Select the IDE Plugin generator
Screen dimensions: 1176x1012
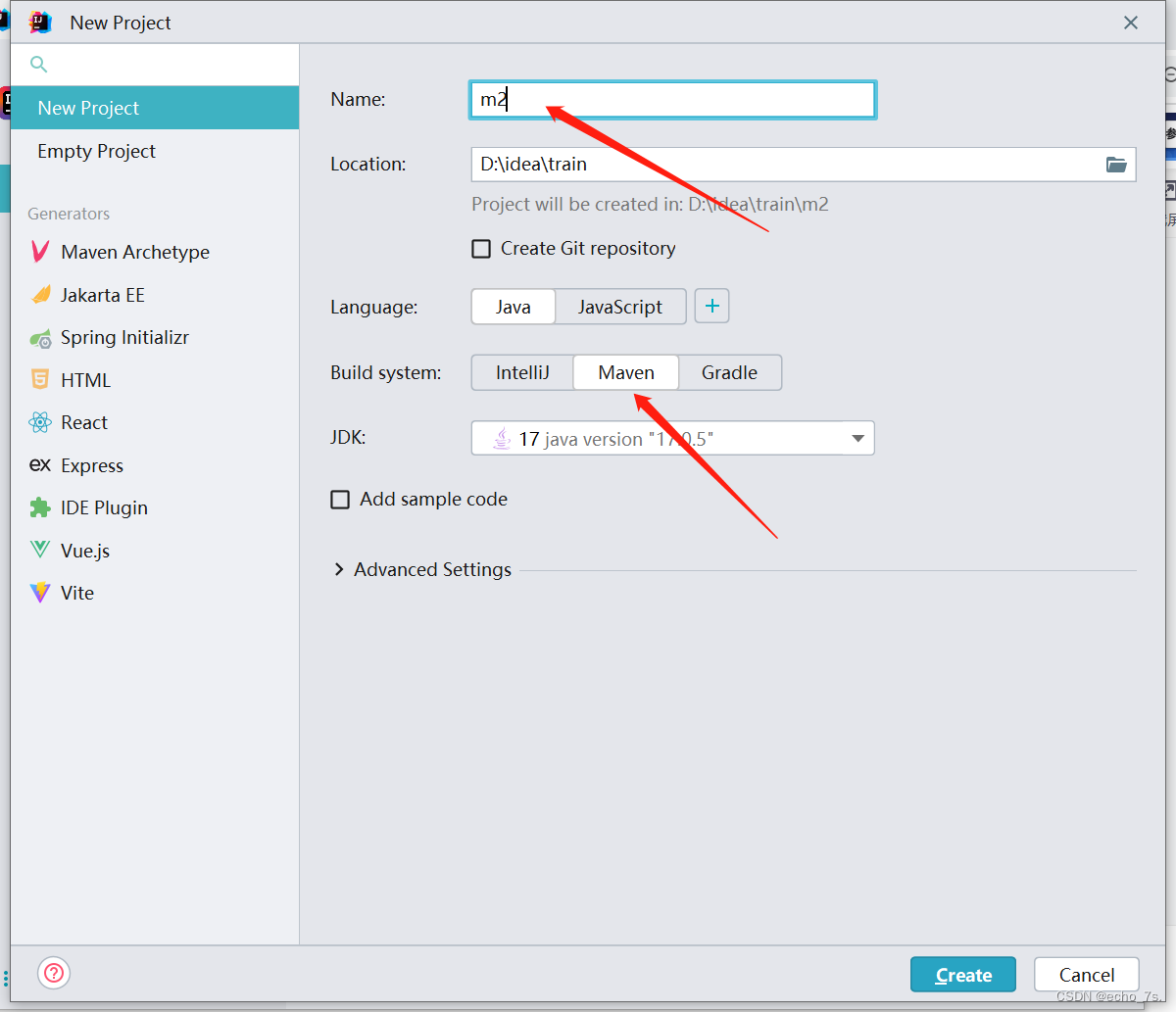pyautogui.click(x=104, y=507)
